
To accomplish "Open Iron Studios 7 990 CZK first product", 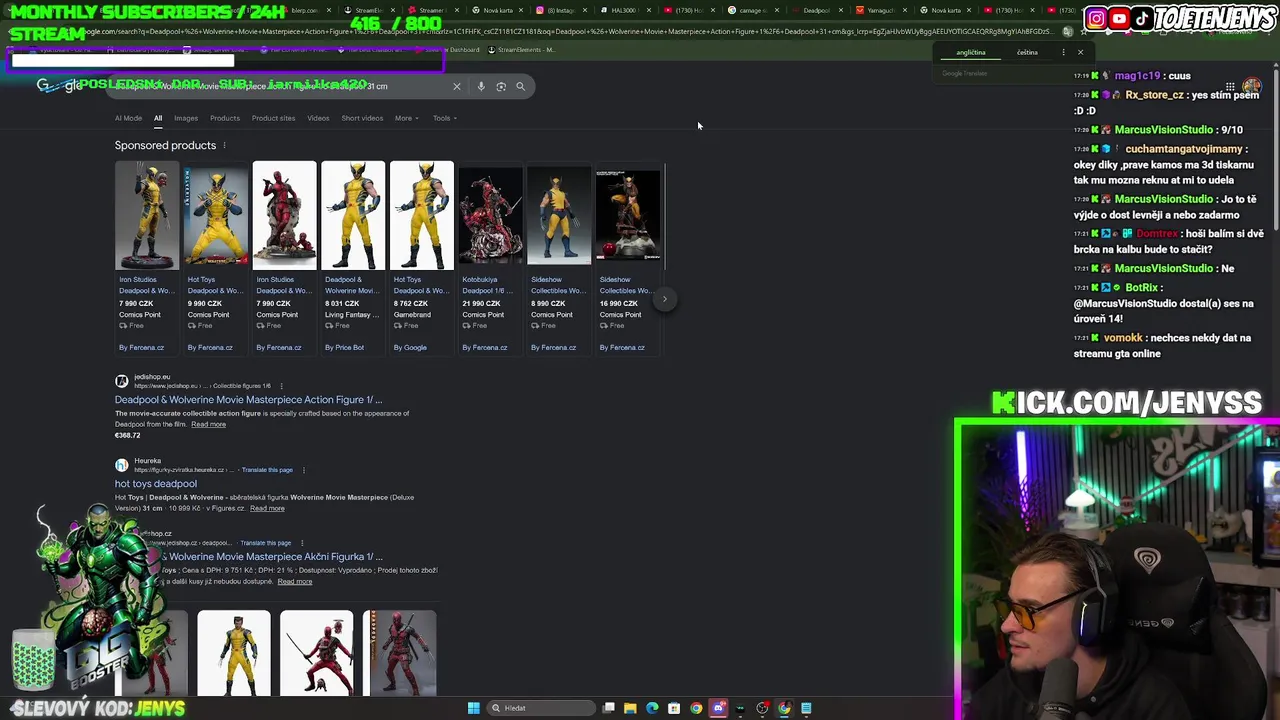I will click(147, 215).
